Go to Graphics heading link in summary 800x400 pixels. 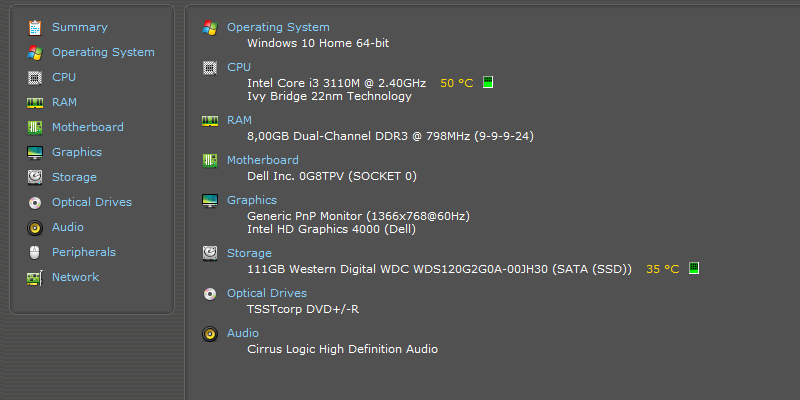pos(252,201)
